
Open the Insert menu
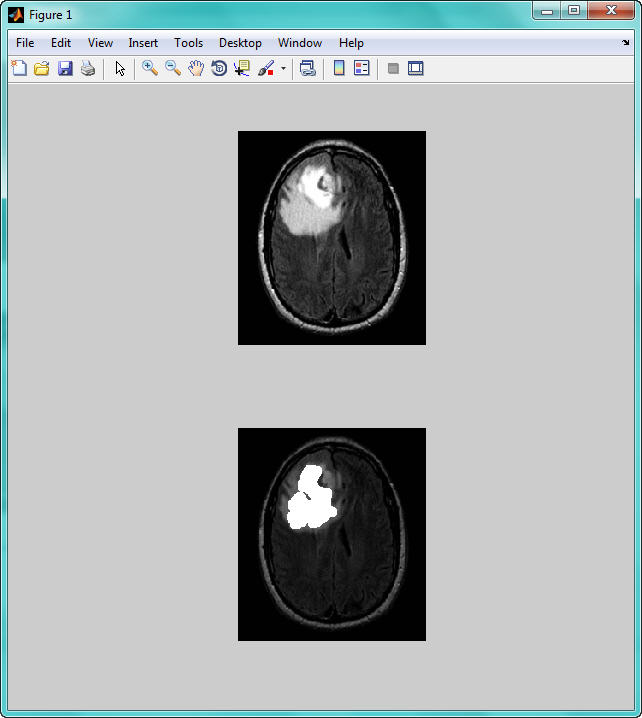point(143,43)
